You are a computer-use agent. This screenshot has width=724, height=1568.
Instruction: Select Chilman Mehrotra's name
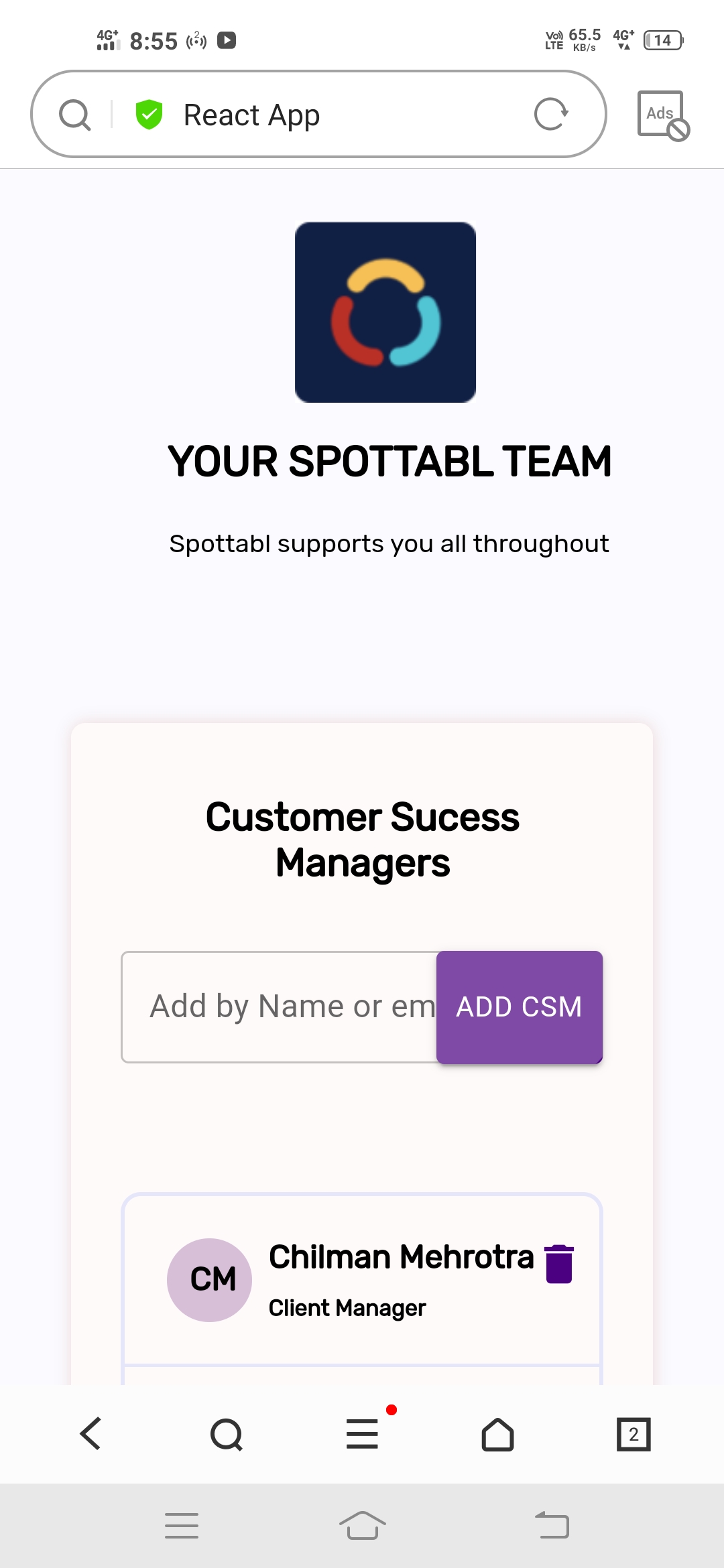pyautogui.click(x=401, y=1258)
